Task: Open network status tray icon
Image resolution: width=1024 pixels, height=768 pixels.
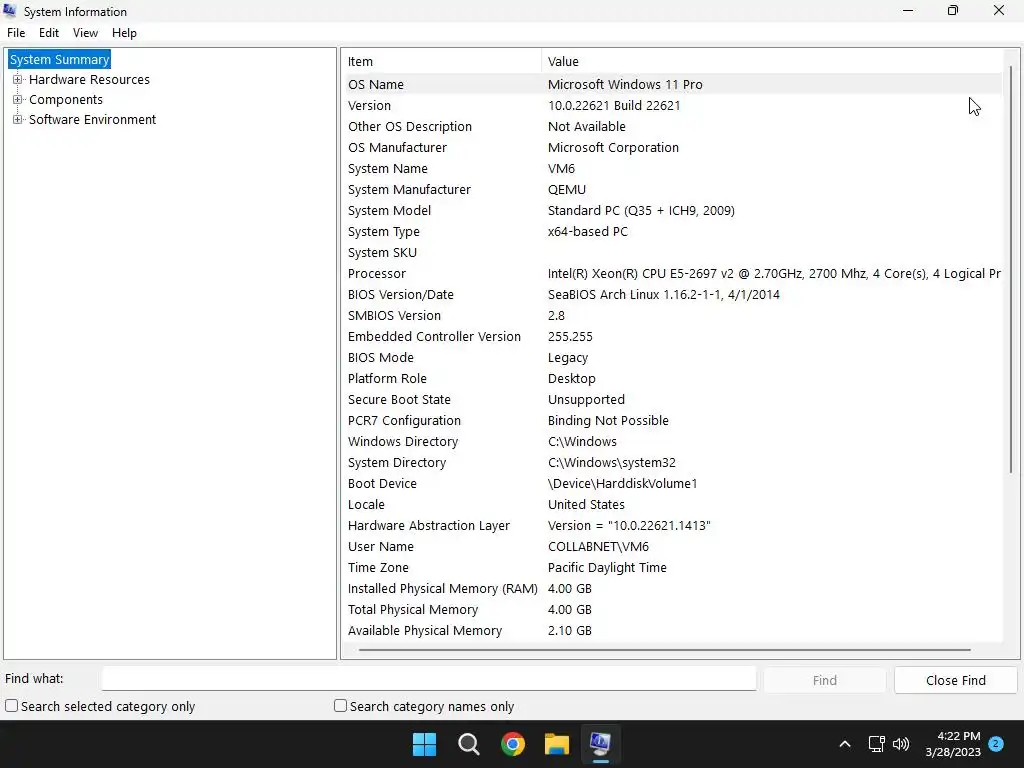Action: click(876, 744)
